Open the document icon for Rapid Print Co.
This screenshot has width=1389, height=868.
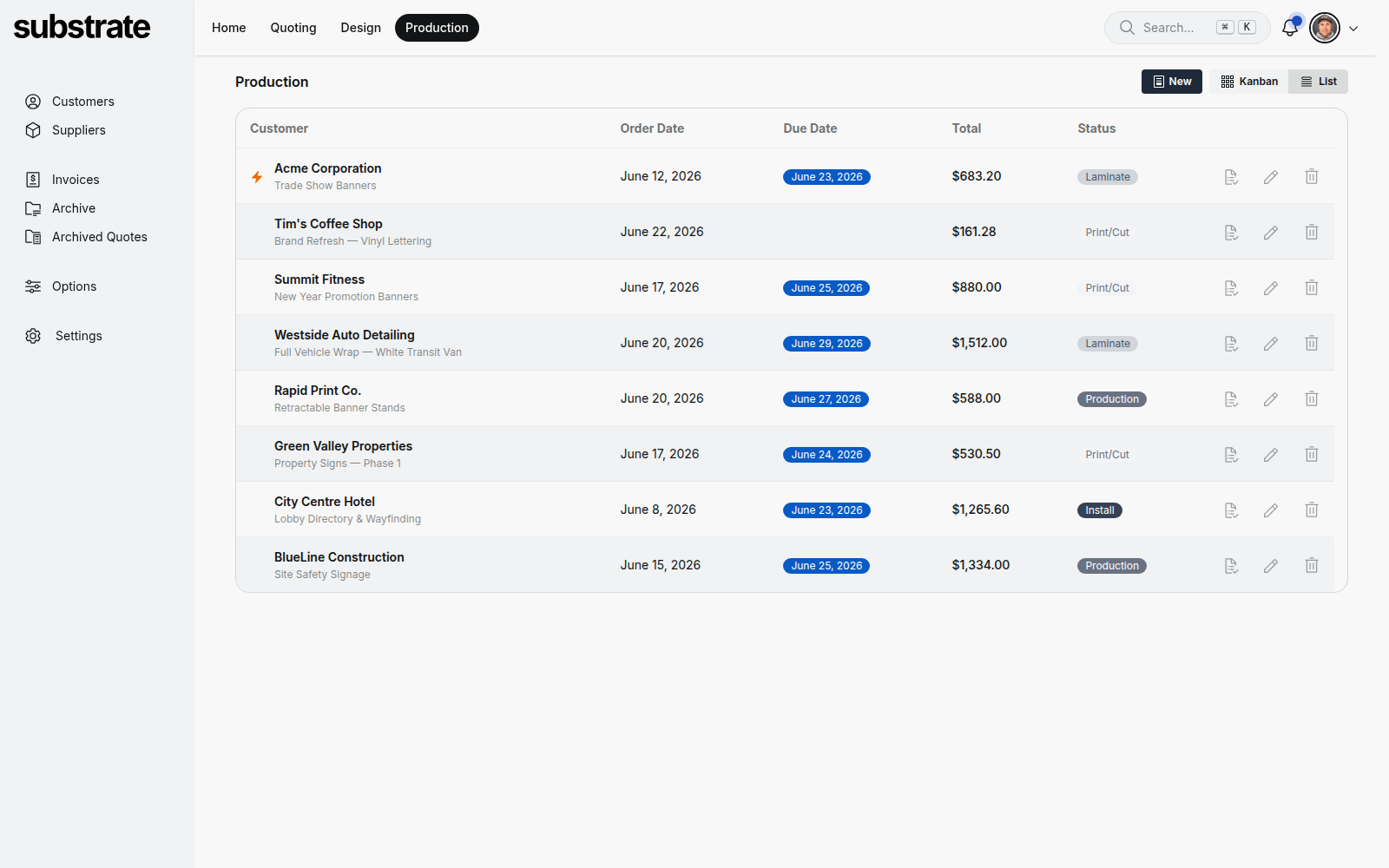tap(1231, 399)
